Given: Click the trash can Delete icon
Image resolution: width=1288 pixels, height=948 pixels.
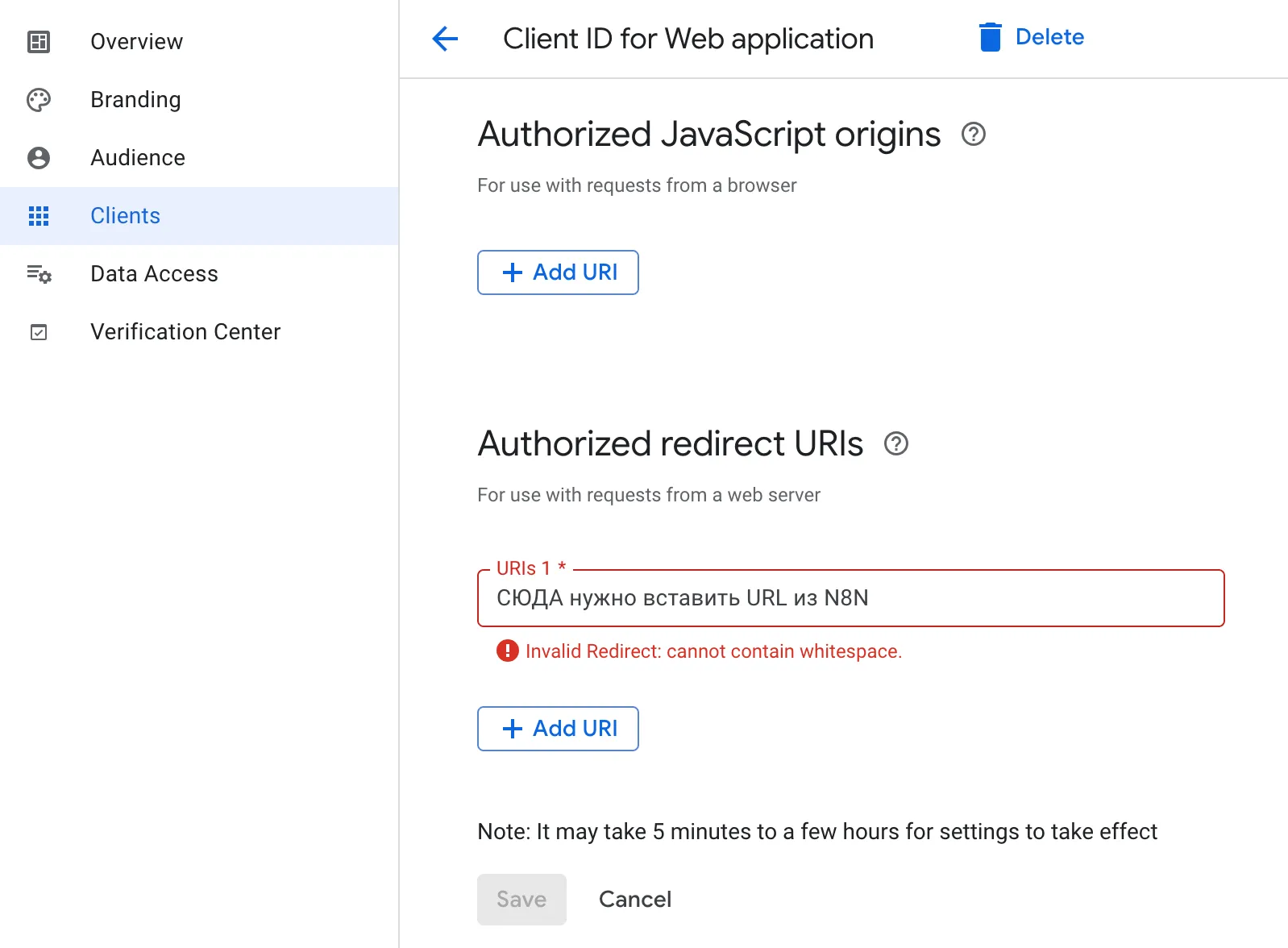Looking at the screenshot, I should tap(990, 37).
